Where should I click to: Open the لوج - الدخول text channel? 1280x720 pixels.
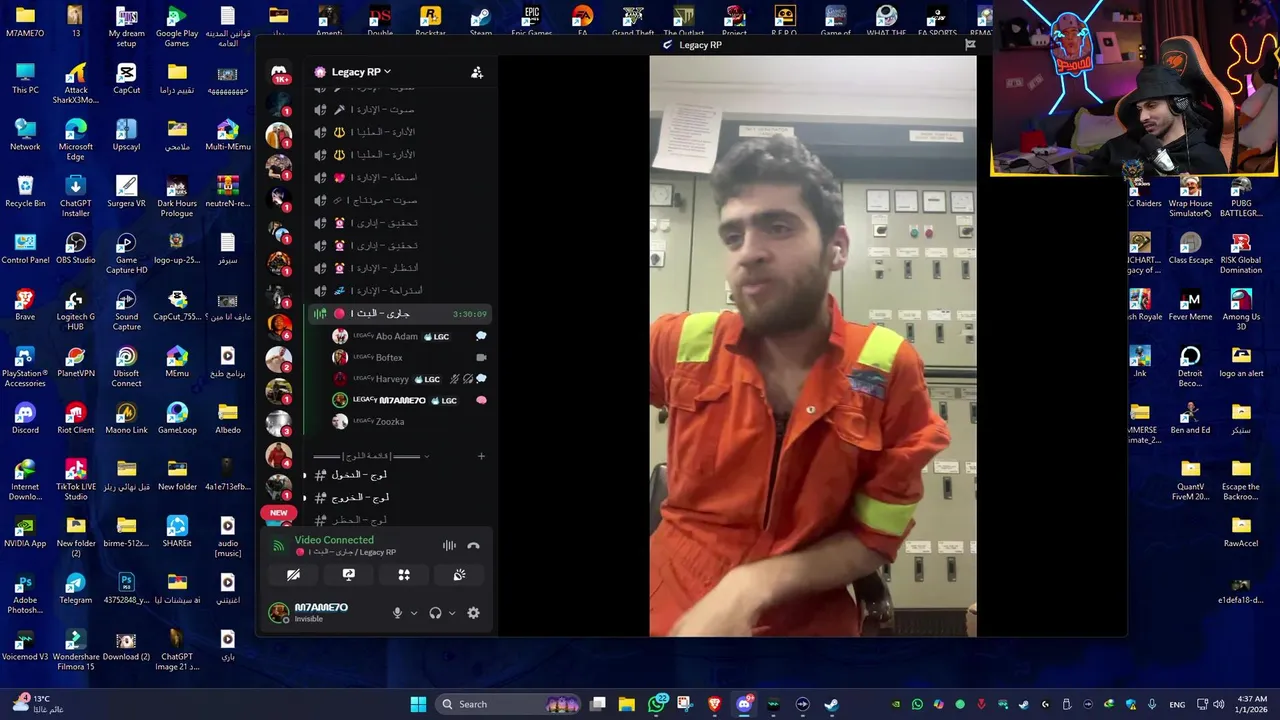tap(399, 475)
